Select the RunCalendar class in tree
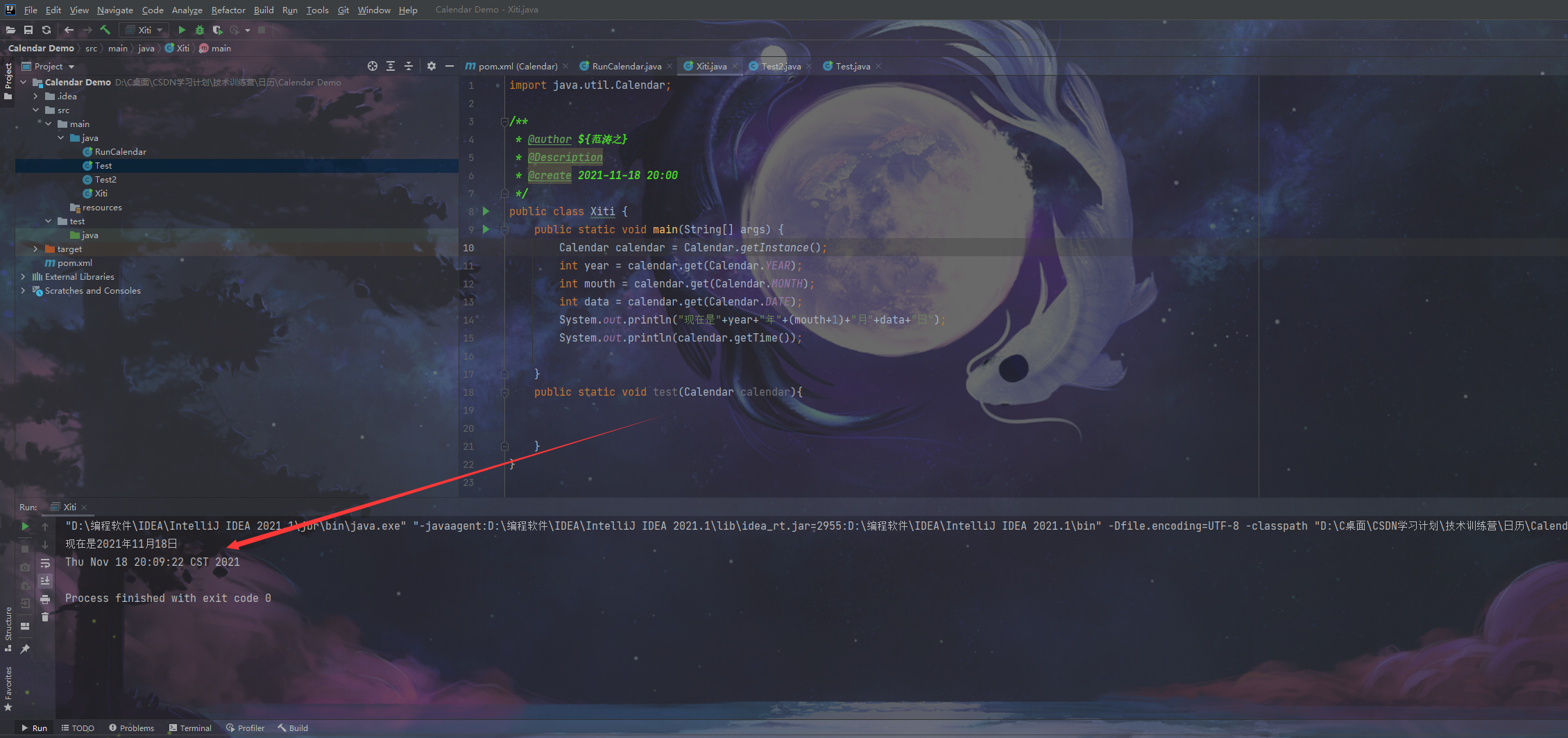The width and height of the screenshot is (1568, 738). click(x=120, y=151)
